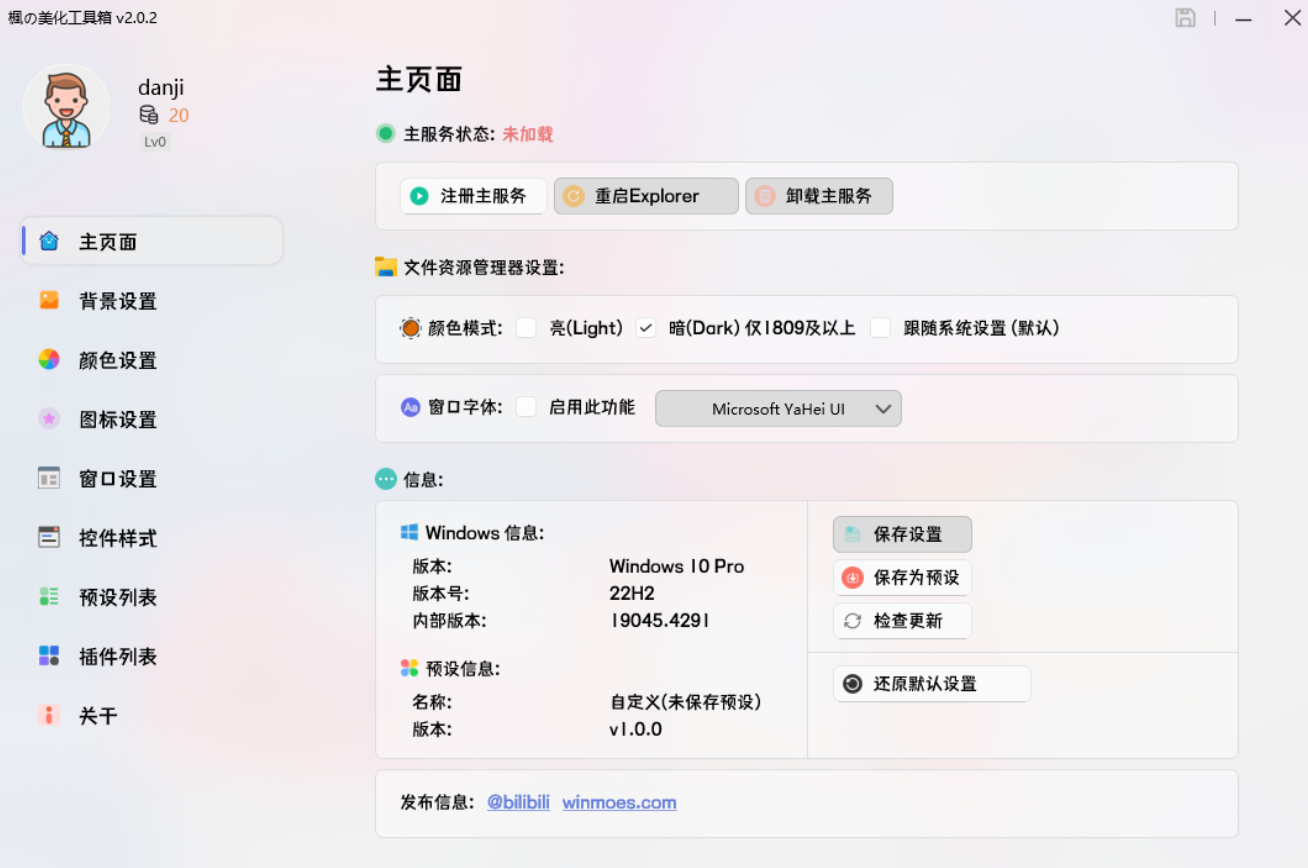Click the 图标设置 star icon
Image resolution: width=1308 pixels, height=868 pixels.
pyautogui.click(x=48, y=419)
